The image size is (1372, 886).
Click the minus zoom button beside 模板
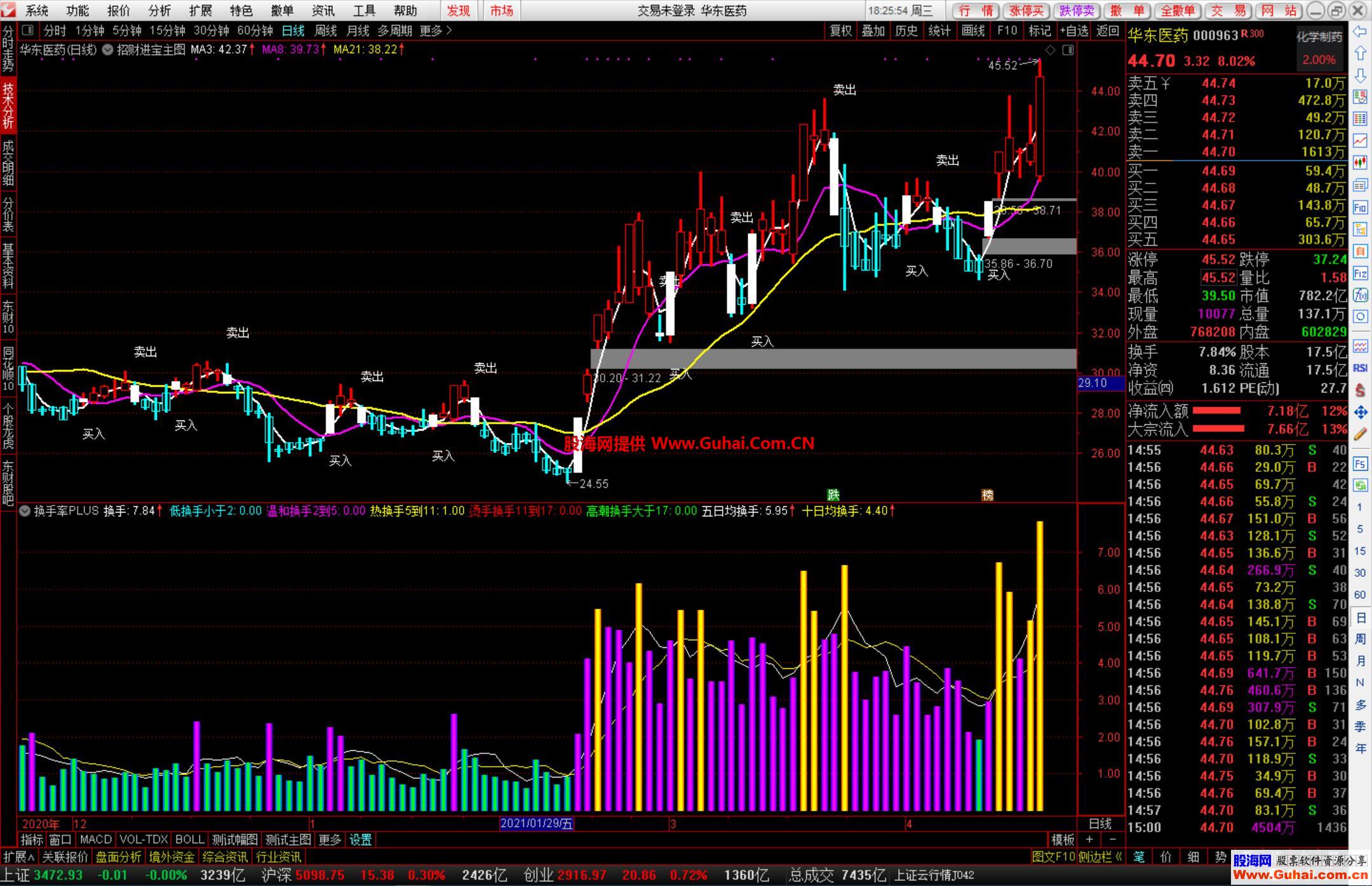[1112, 840]
